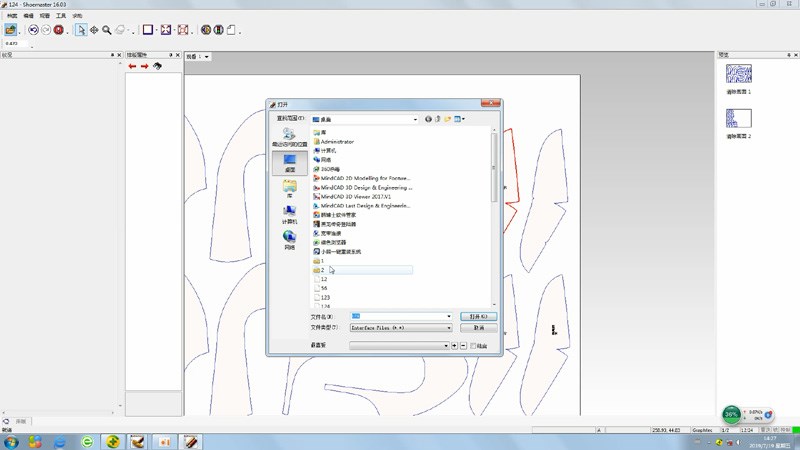Click the Desktop shortcut in dialog sidebar

tap(289, 163)
